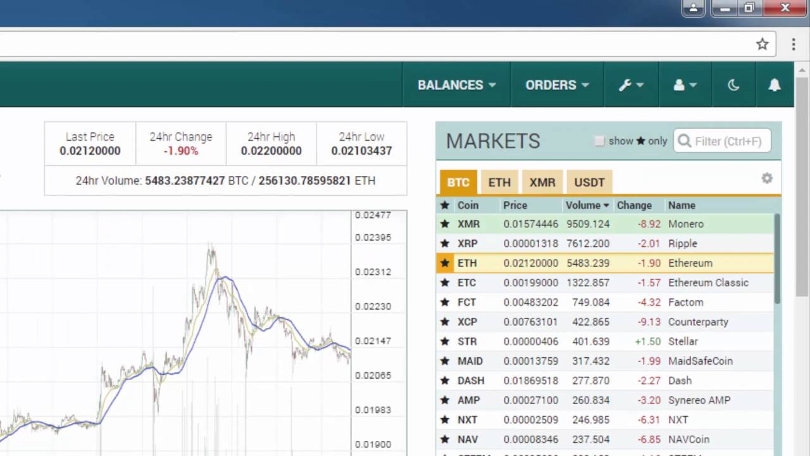Click the Filter markets search field
Screen dimensions: 810x456
(722, 141)
